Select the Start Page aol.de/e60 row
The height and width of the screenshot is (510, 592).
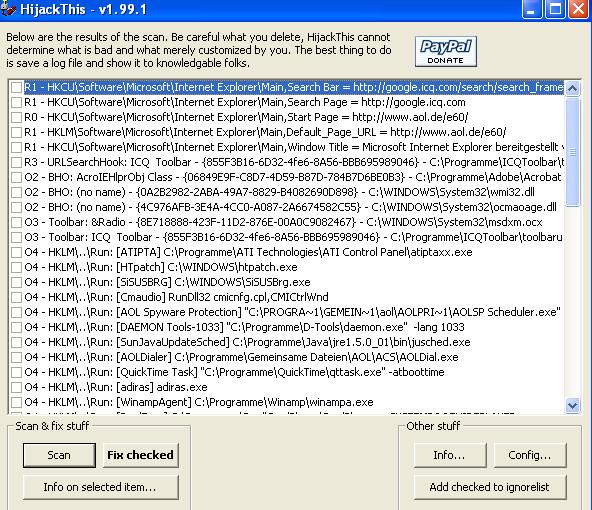click(x=246, y=117)
